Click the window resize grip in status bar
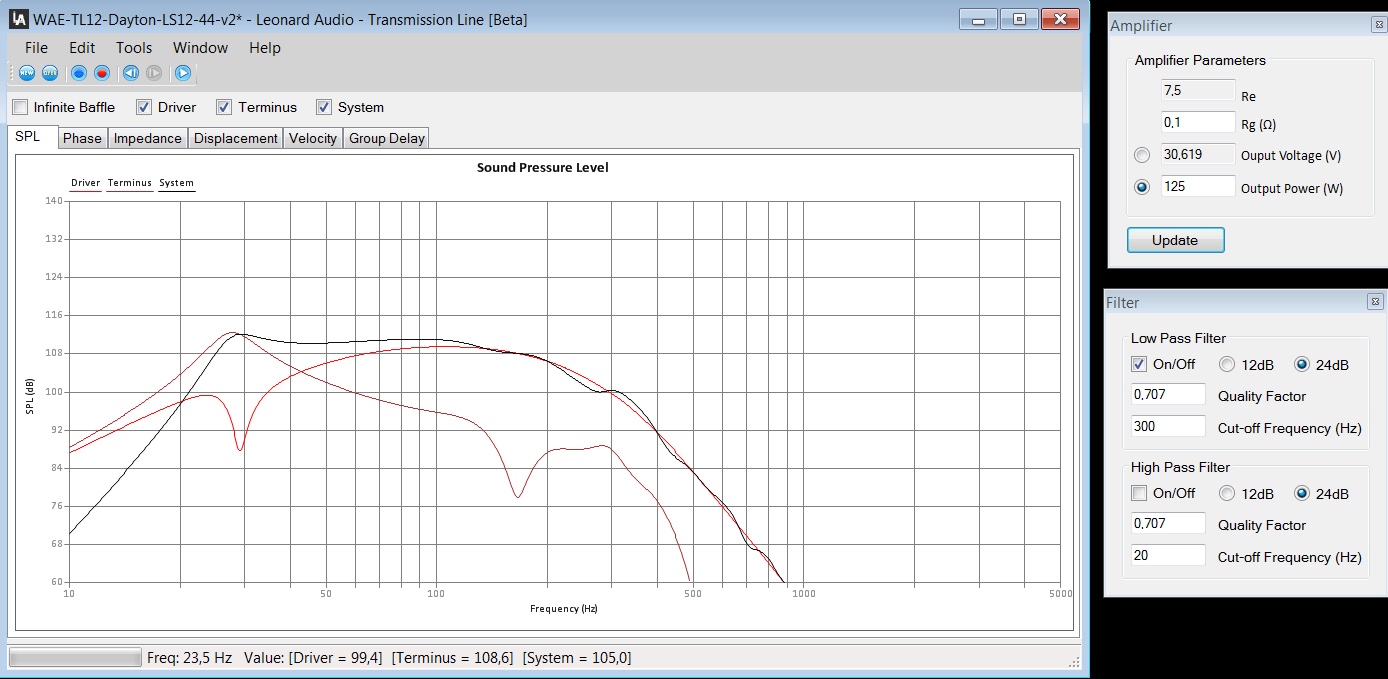Viewport: 1388px width, 679px height. click(1074, 661)
